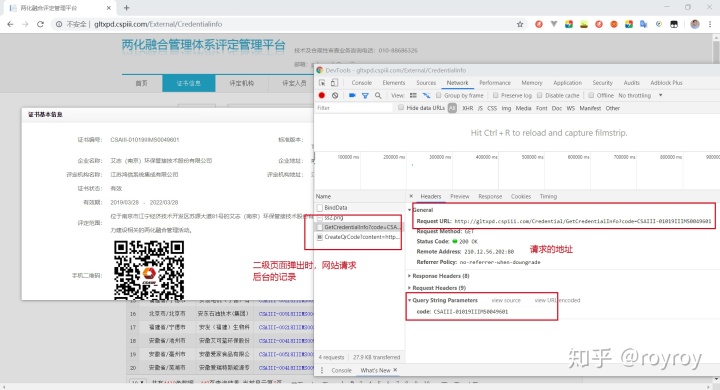Screen dimensions: 720x390
Task: Tick the Disable cache checkbox
Action: pyautogui.click(x=540, y=96)
